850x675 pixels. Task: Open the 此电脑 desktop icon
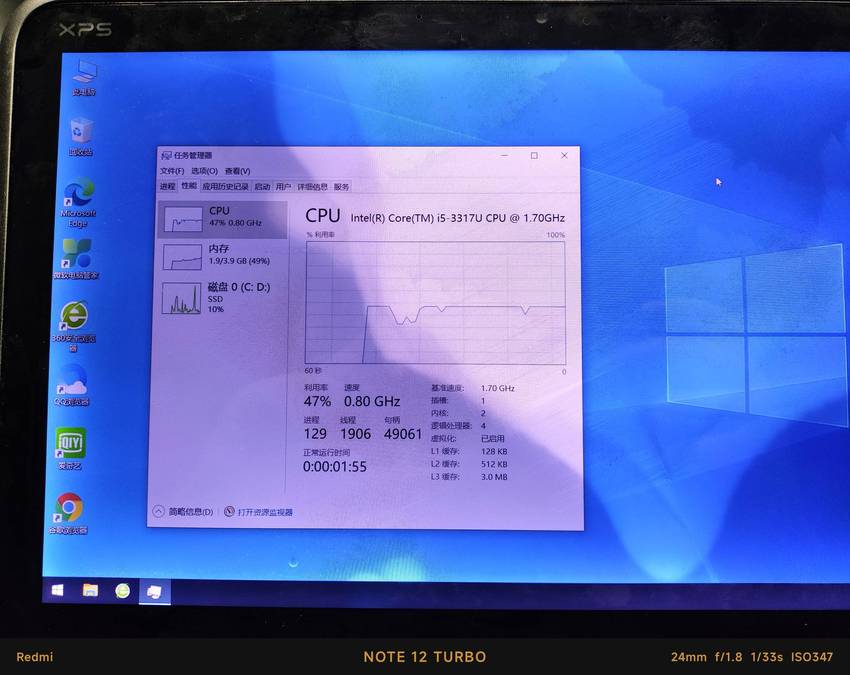tap(84, 78)
